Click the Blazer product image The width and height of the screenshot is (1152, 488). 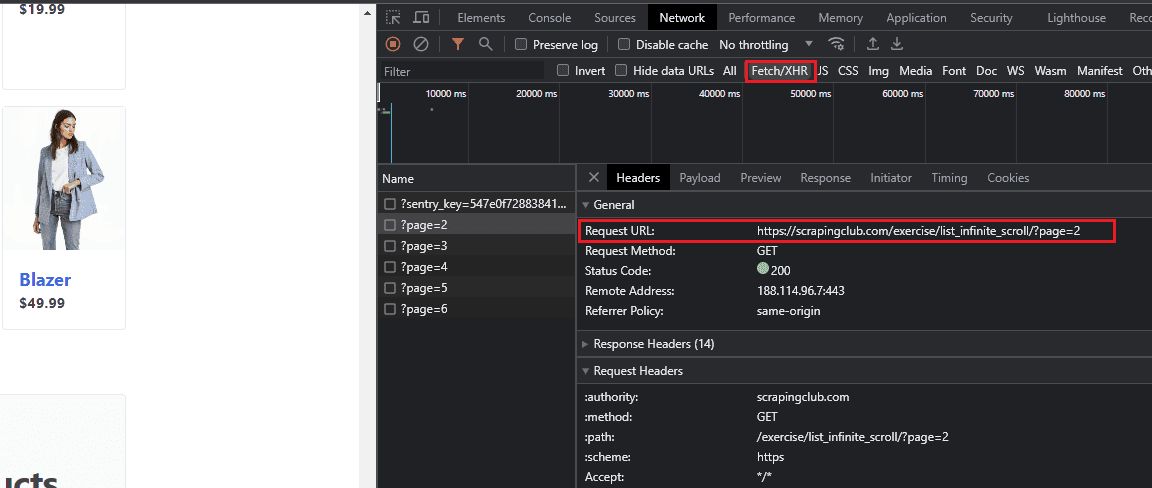[65, 179]
